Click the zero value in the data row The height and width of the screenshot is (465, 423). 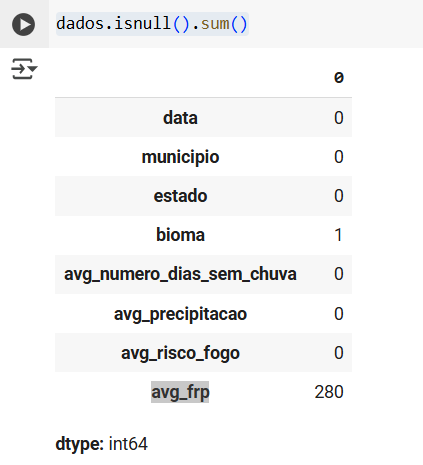(339, 118)
